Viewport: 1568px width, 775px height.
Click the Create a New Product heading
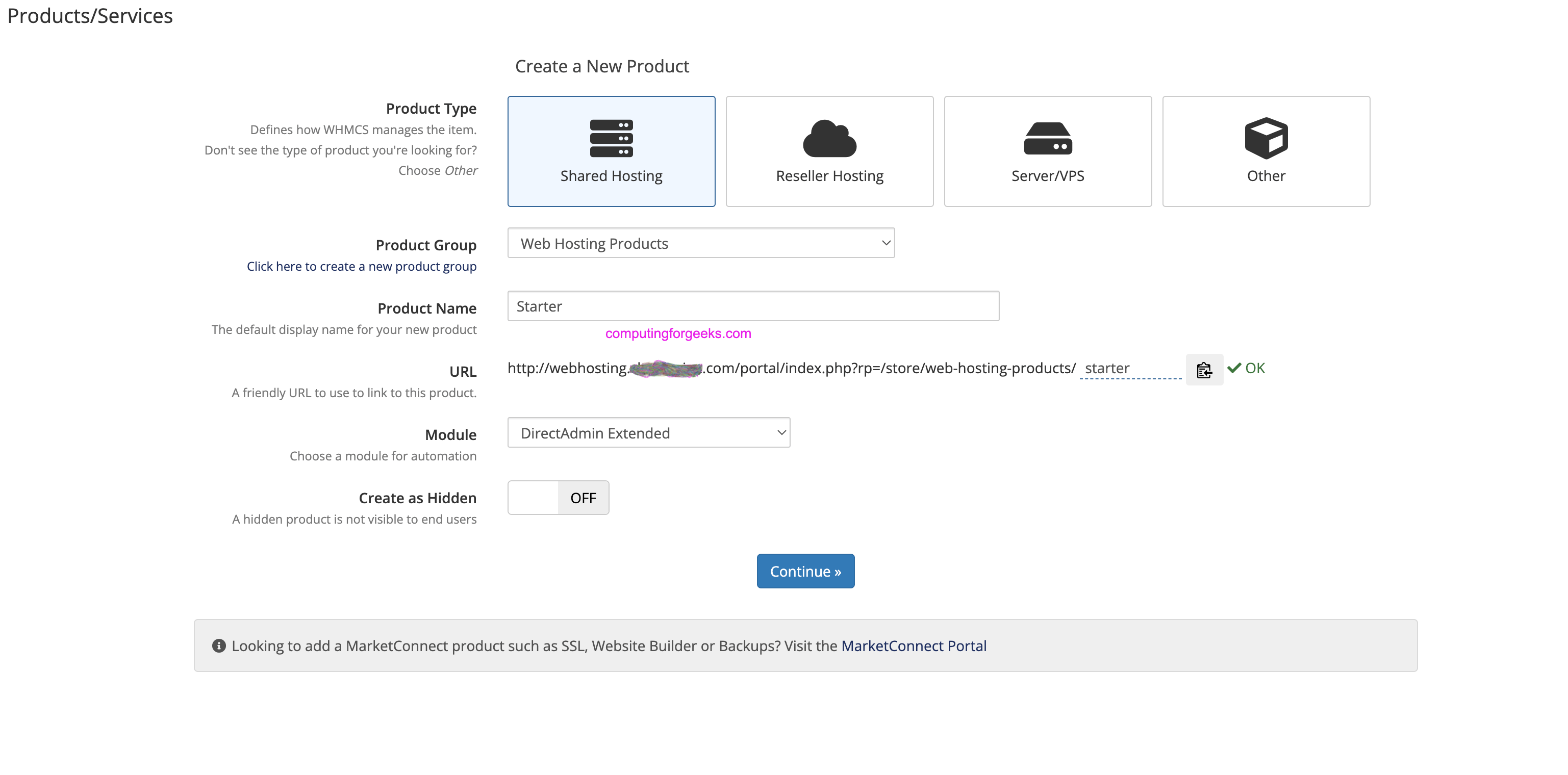602,66
